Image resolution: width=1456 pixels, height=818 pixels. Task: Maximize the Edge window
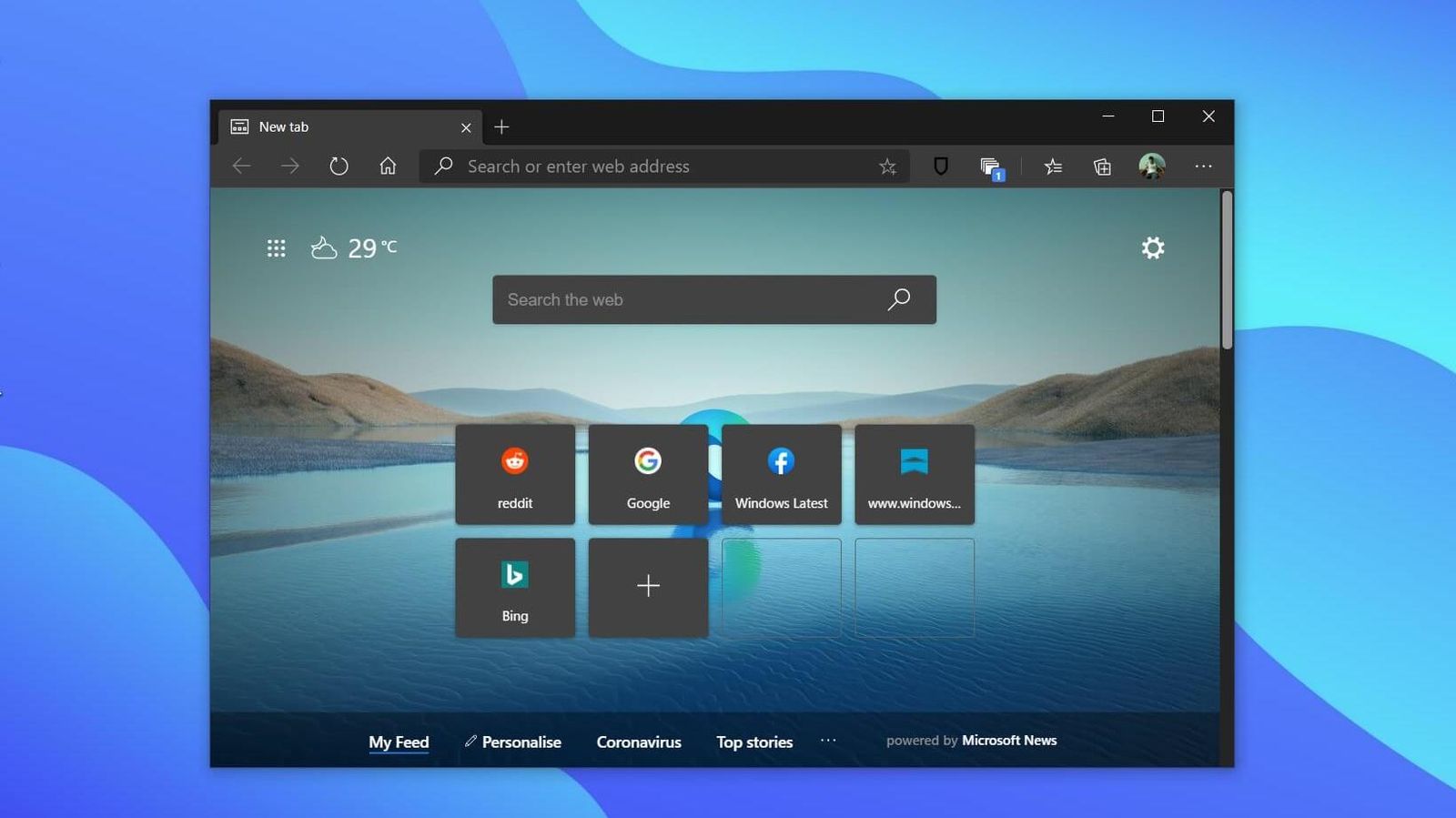click(1158, 116)
